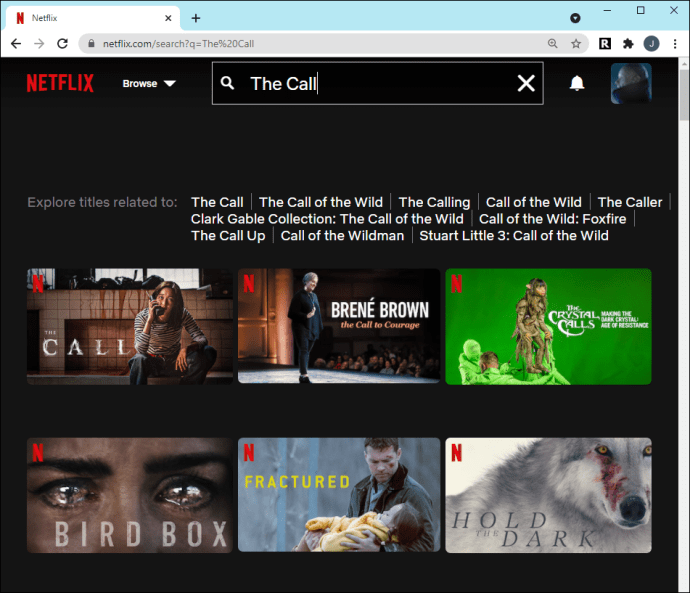Image resolution: width=690 pixels, height=593 pixels.
Task: Minimize the Chrome window
Action: [607, 10]
